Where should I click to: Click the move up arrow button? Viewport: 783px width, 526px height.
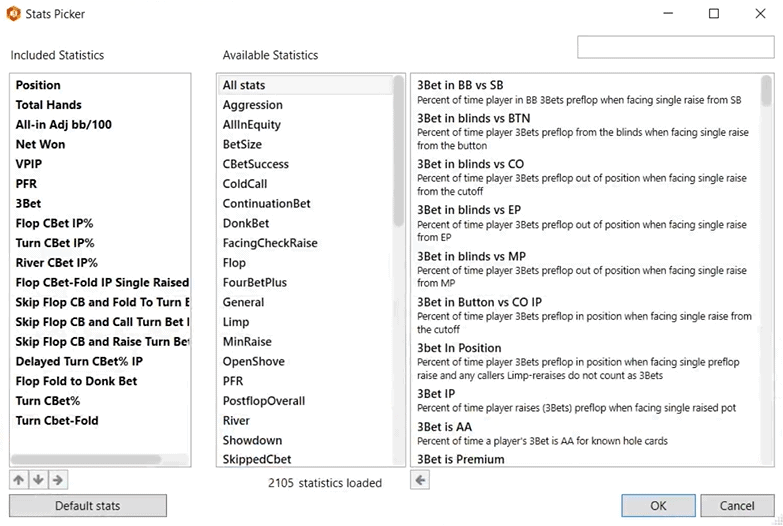click(x=18, y=481)
